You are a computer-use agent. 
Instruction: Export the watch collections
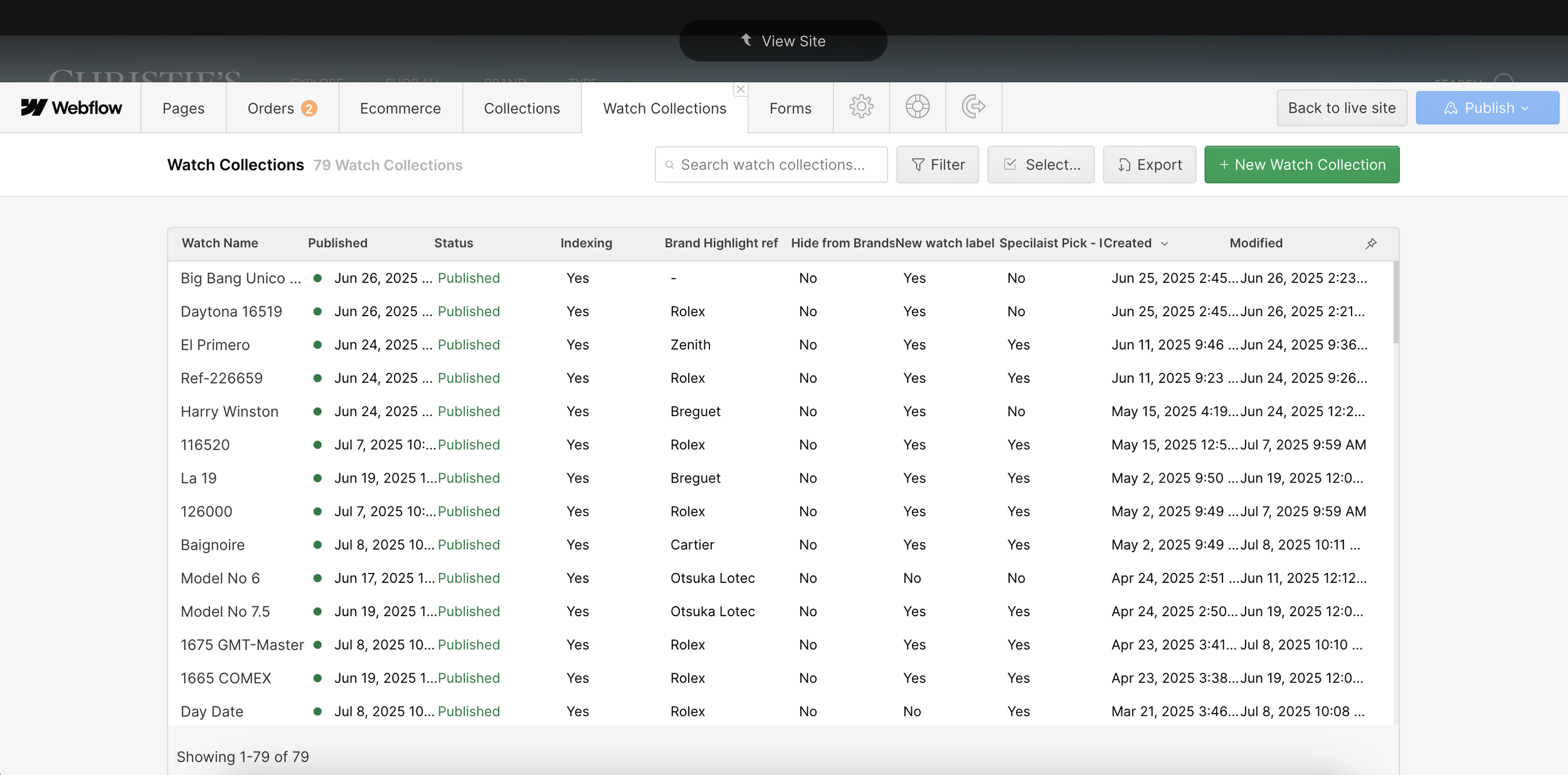click(1149, 164)
